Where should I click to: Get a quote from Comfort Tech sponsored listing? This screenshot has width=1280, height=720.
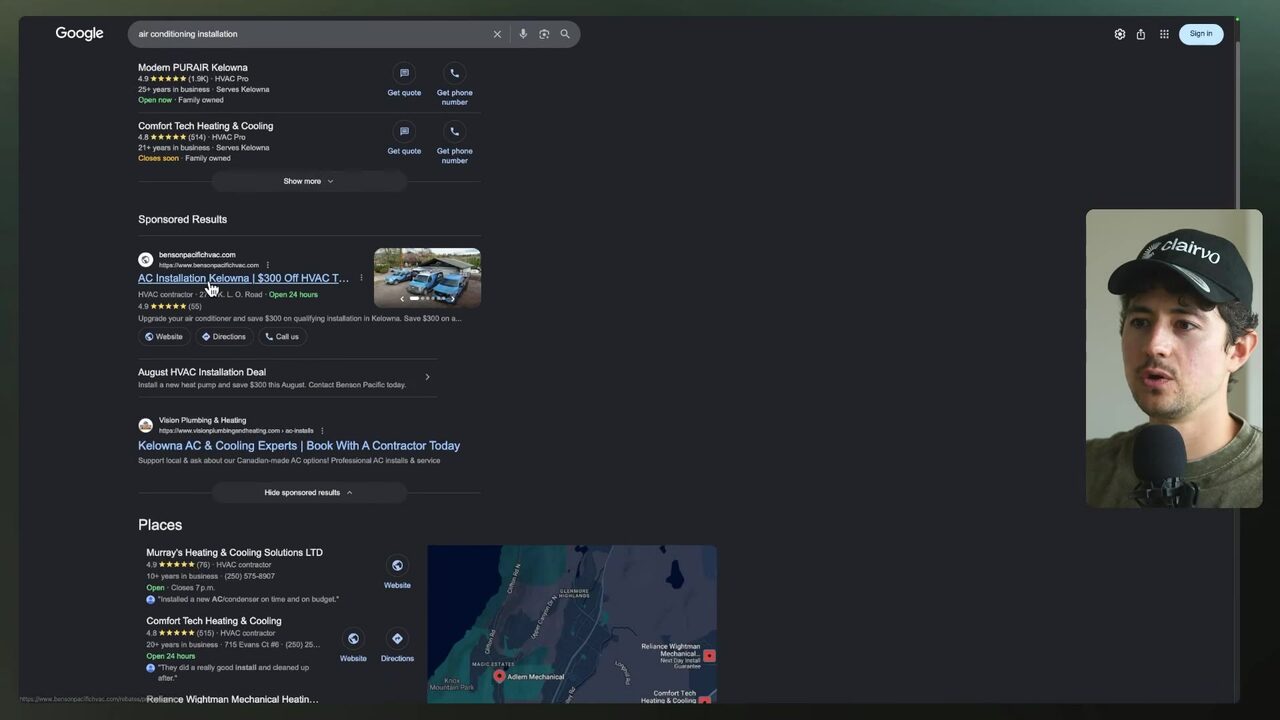point(404,139)
